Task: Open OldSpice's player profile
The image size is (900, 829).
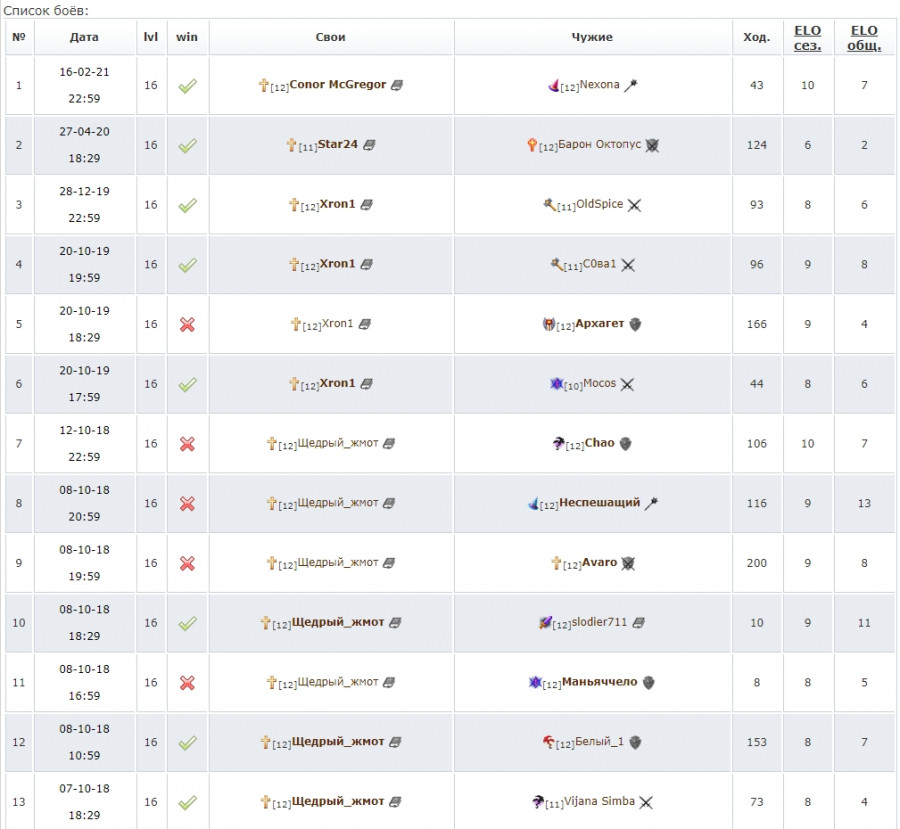Action: click(x=599, y=204)
